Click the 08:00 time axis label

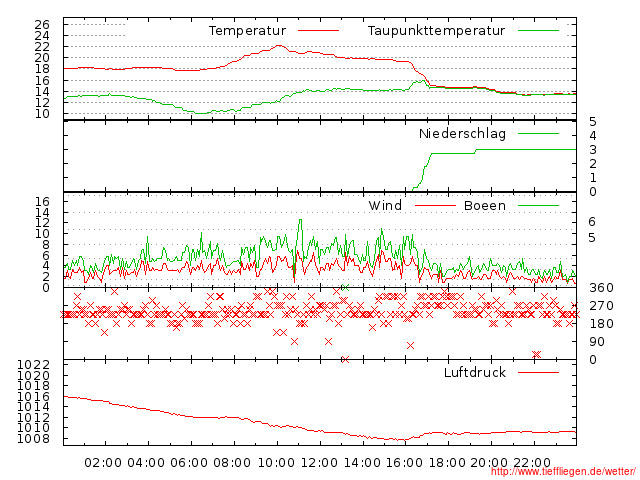[232, 463]
